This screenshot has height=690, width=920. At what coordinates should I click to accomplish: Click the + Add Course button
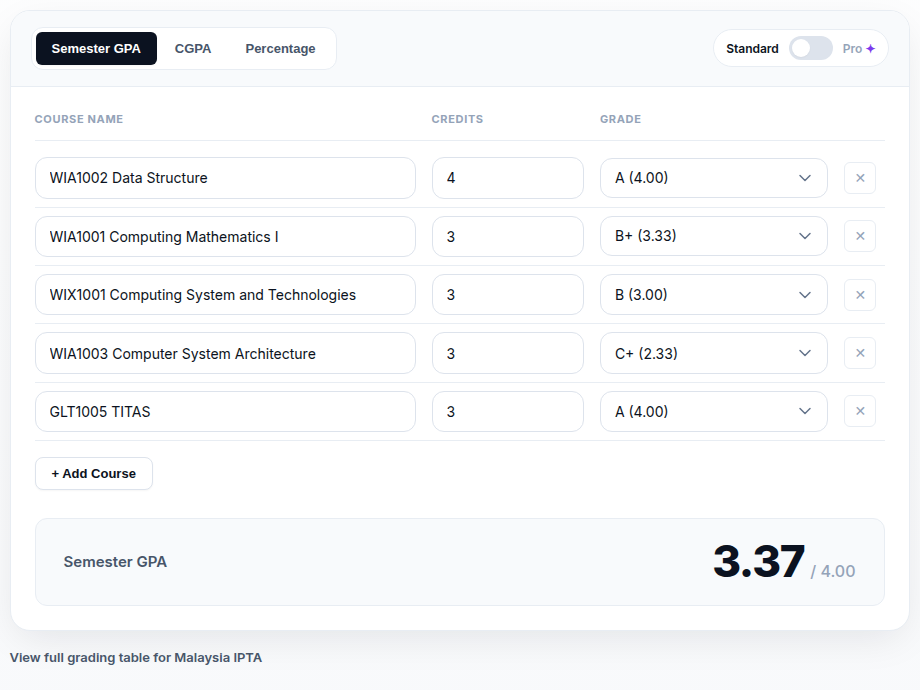(94, 473)
